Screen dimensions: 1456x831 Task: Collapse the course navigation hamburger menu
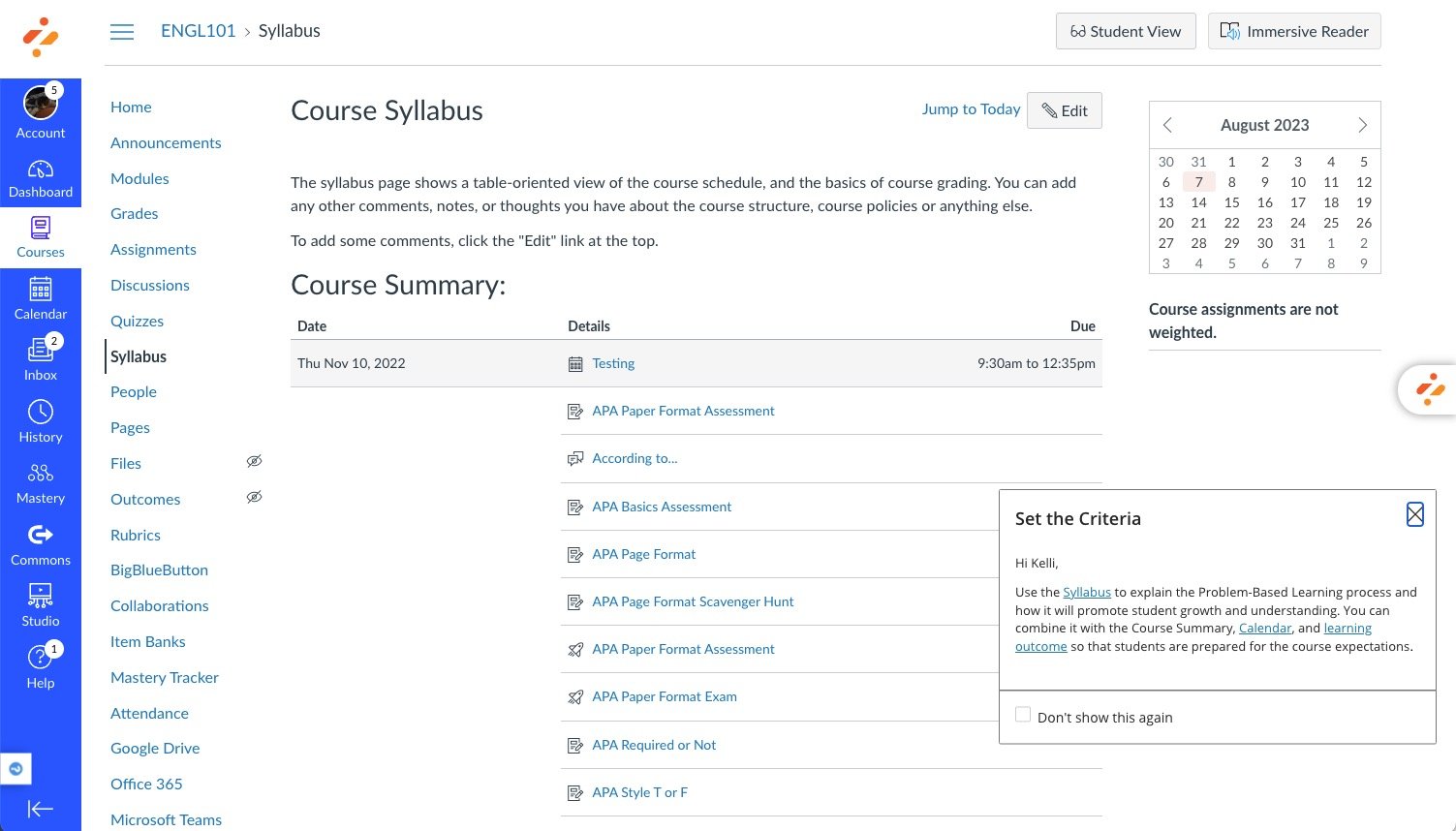point(122,32)
